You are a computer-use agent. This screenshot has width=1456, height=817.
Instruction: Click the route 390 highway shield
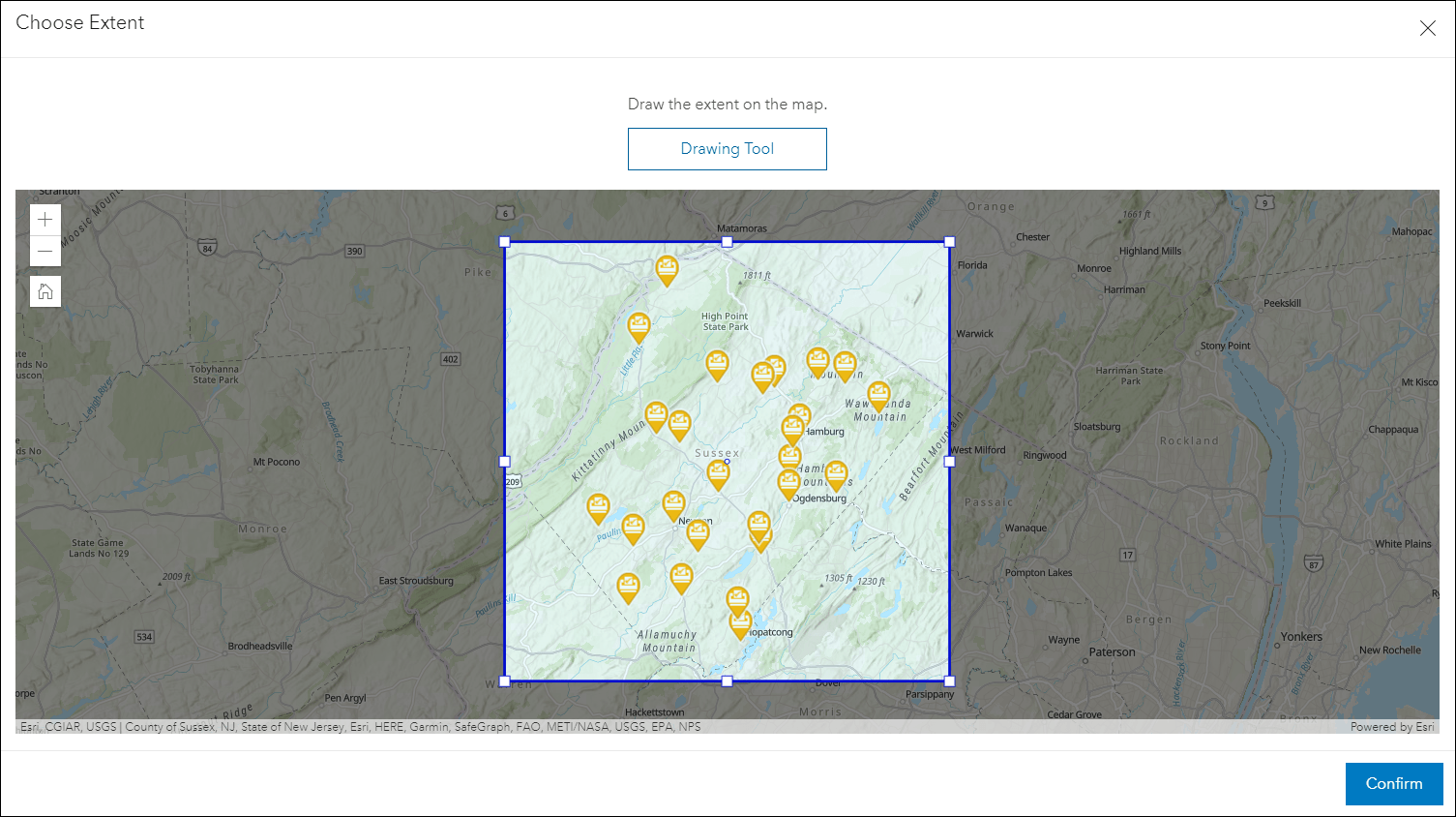(x=355, y=251)
